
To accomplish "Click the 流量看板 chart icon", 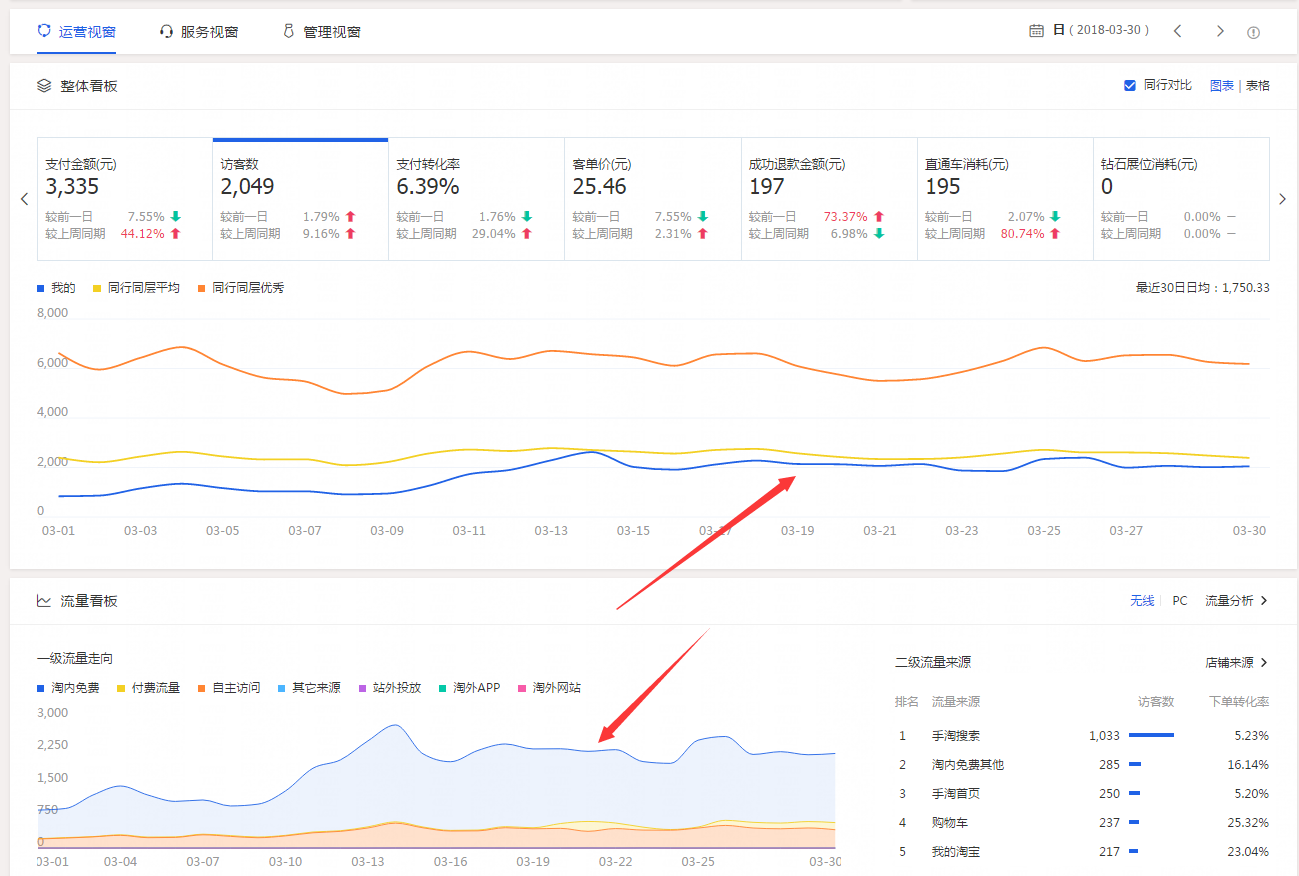I will tap(44, 601).
